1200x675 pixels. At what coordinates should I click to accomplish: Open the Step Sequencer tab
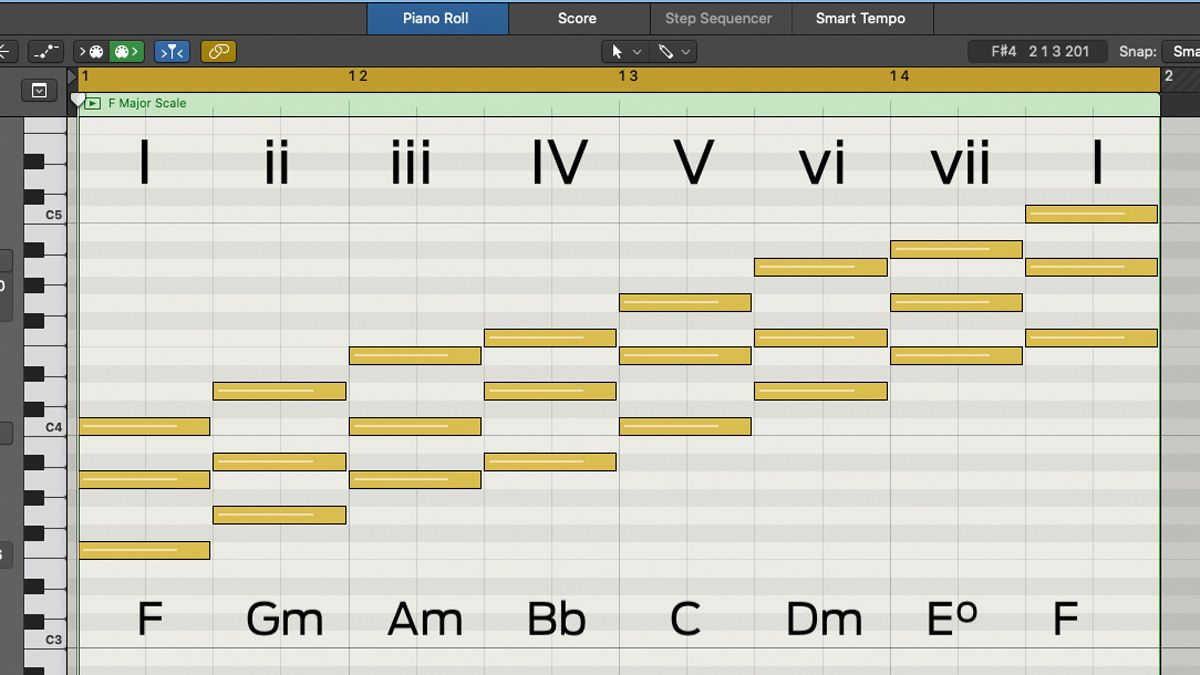coord(719,18)
